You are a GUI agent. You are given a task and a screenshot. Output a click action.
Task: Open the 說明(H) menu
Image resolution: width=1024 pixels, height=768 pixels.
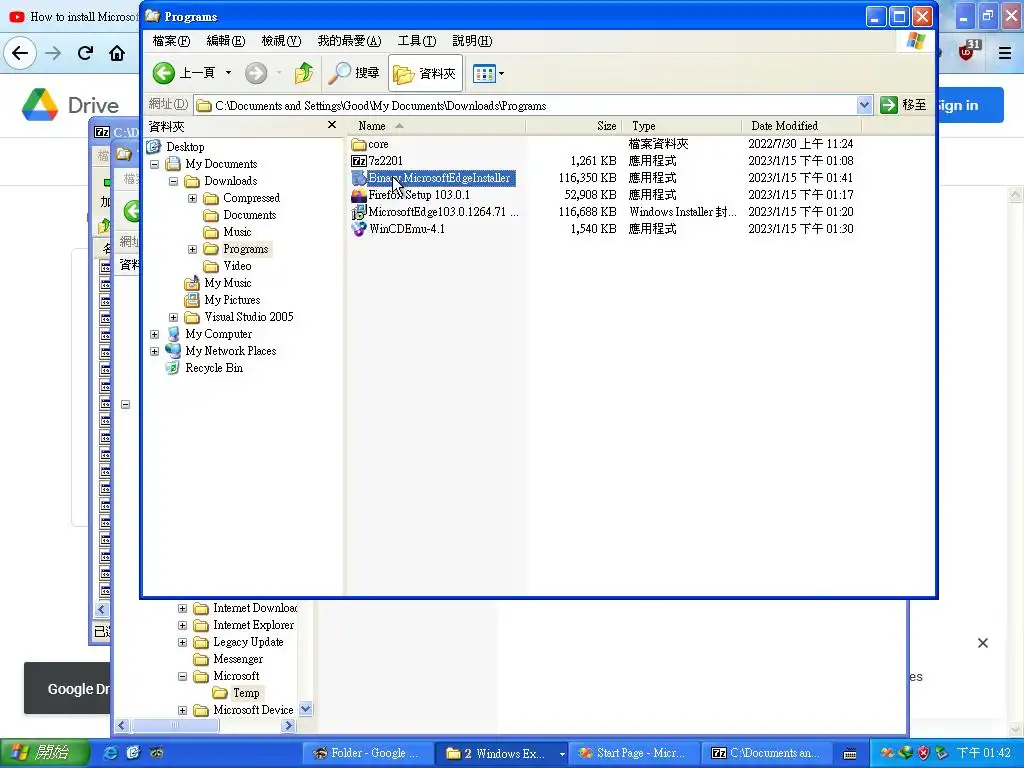coord(472,40)
